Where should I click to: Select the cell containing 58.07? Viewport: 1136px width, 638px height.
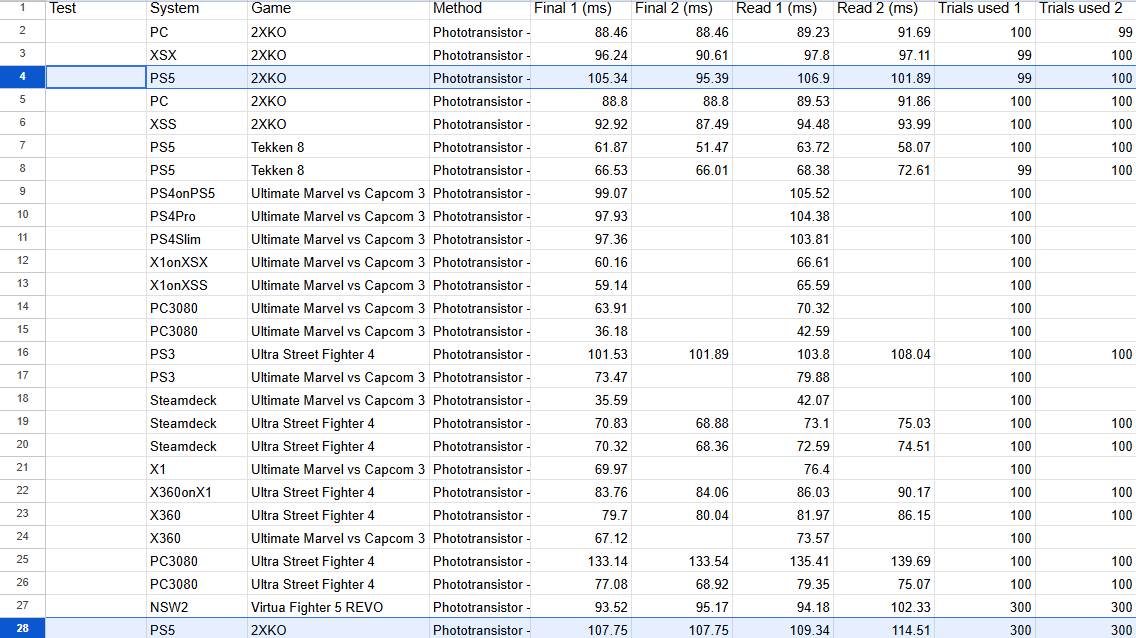pyautogui.click(x=884, y=147)
